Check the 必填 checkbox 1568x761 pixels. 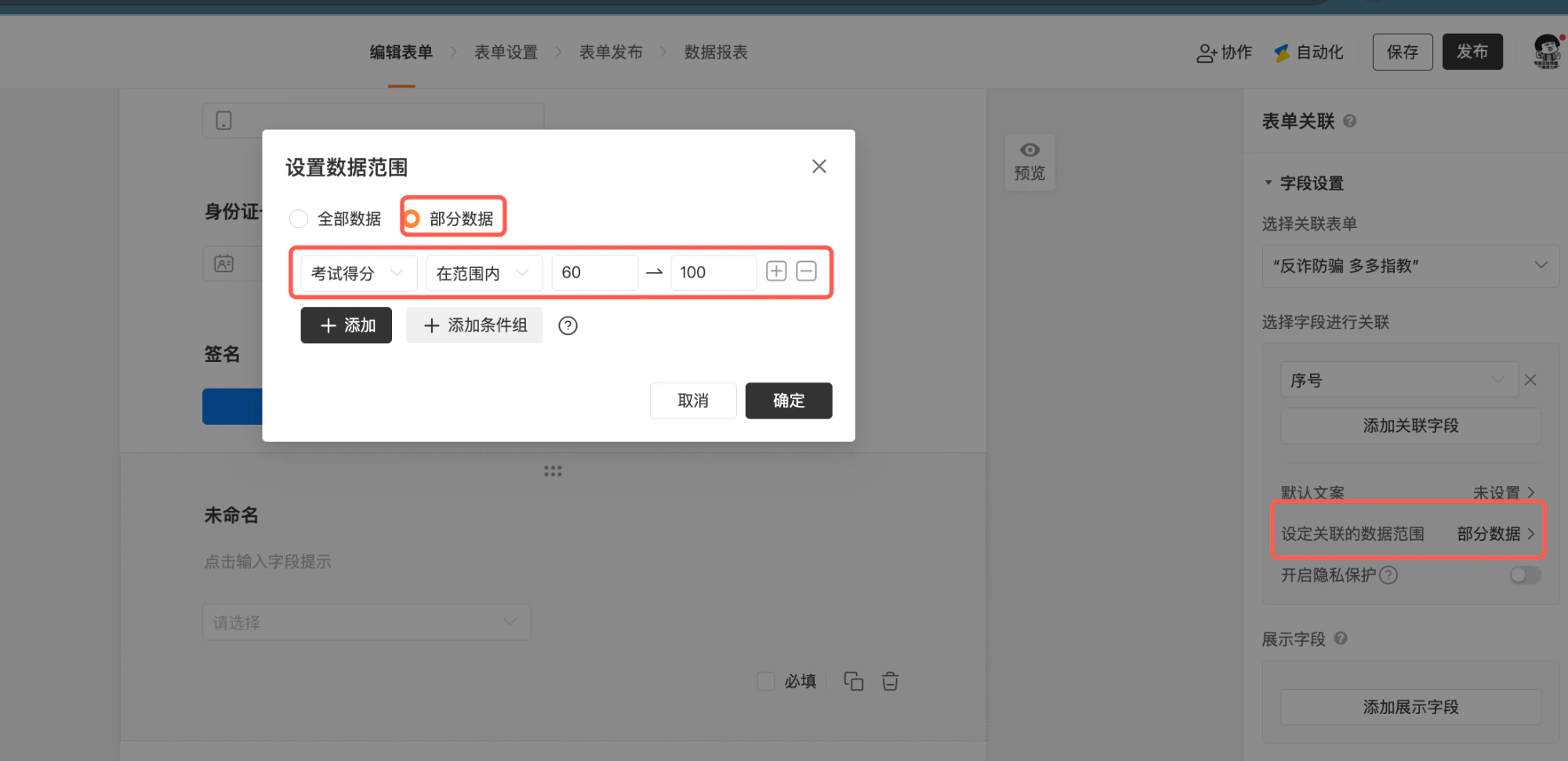click(766, 681)
